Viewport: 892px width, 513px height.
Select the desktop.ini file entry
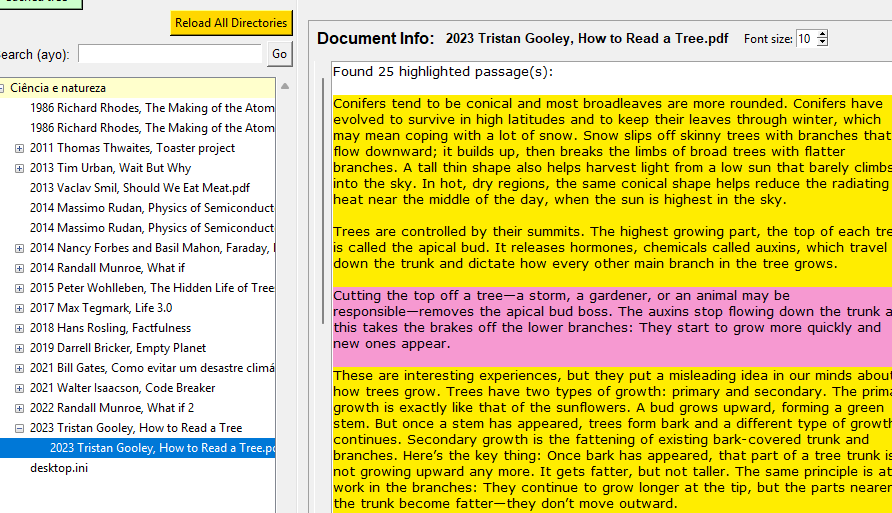coord(58,468)
